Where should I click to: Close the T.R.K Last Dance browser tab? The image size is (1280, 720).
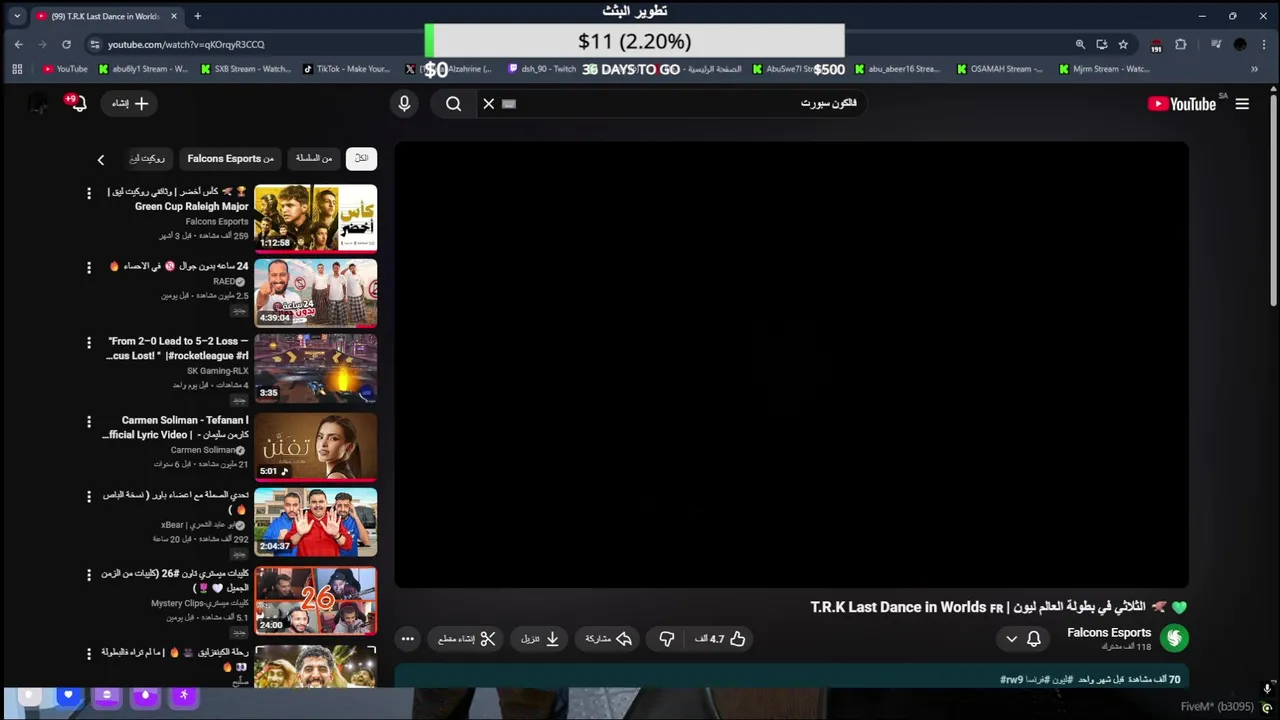click(174, 16)
